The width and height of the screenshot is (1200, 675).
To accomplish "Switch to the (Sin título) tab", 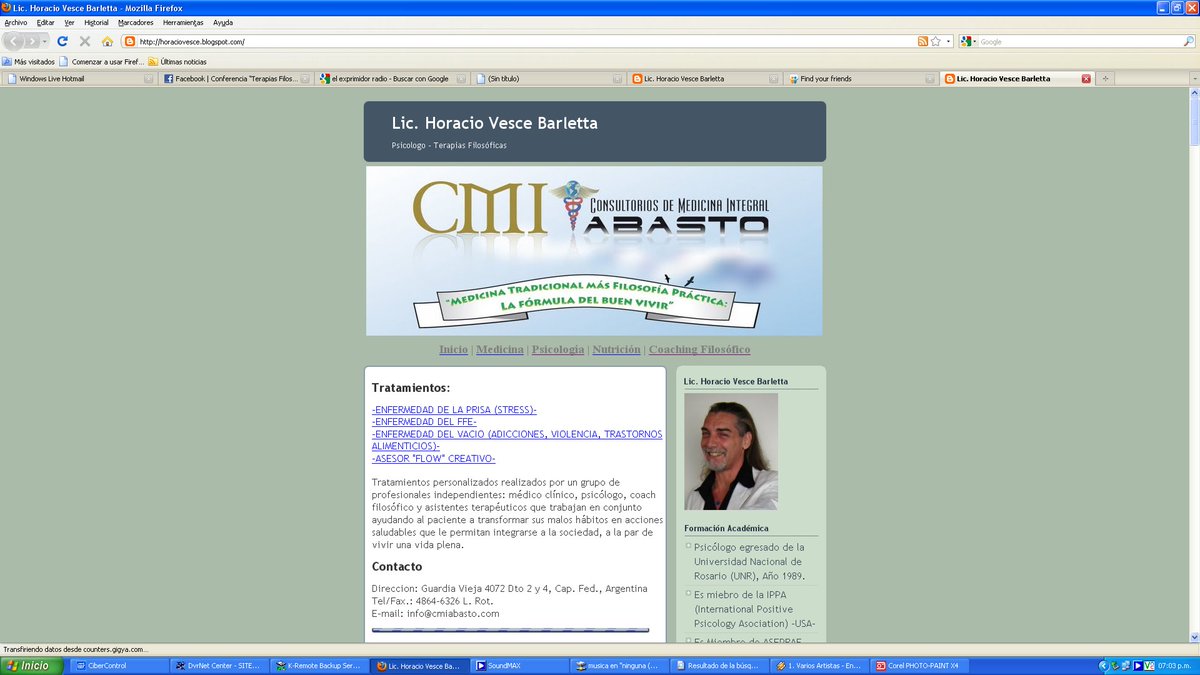I will tap(548, 78).
